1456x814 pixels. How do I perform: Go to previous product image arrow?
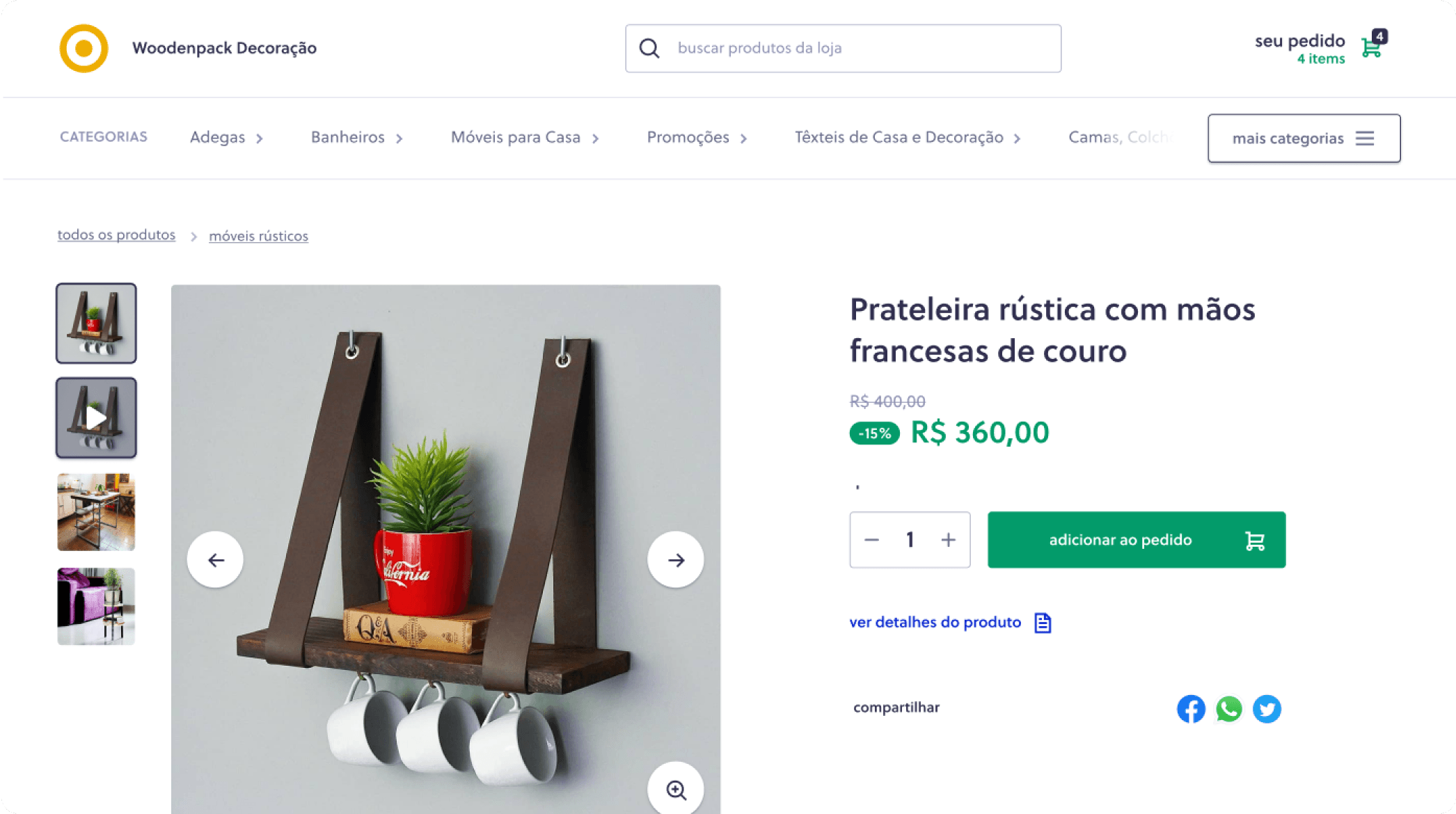[215, 560]
